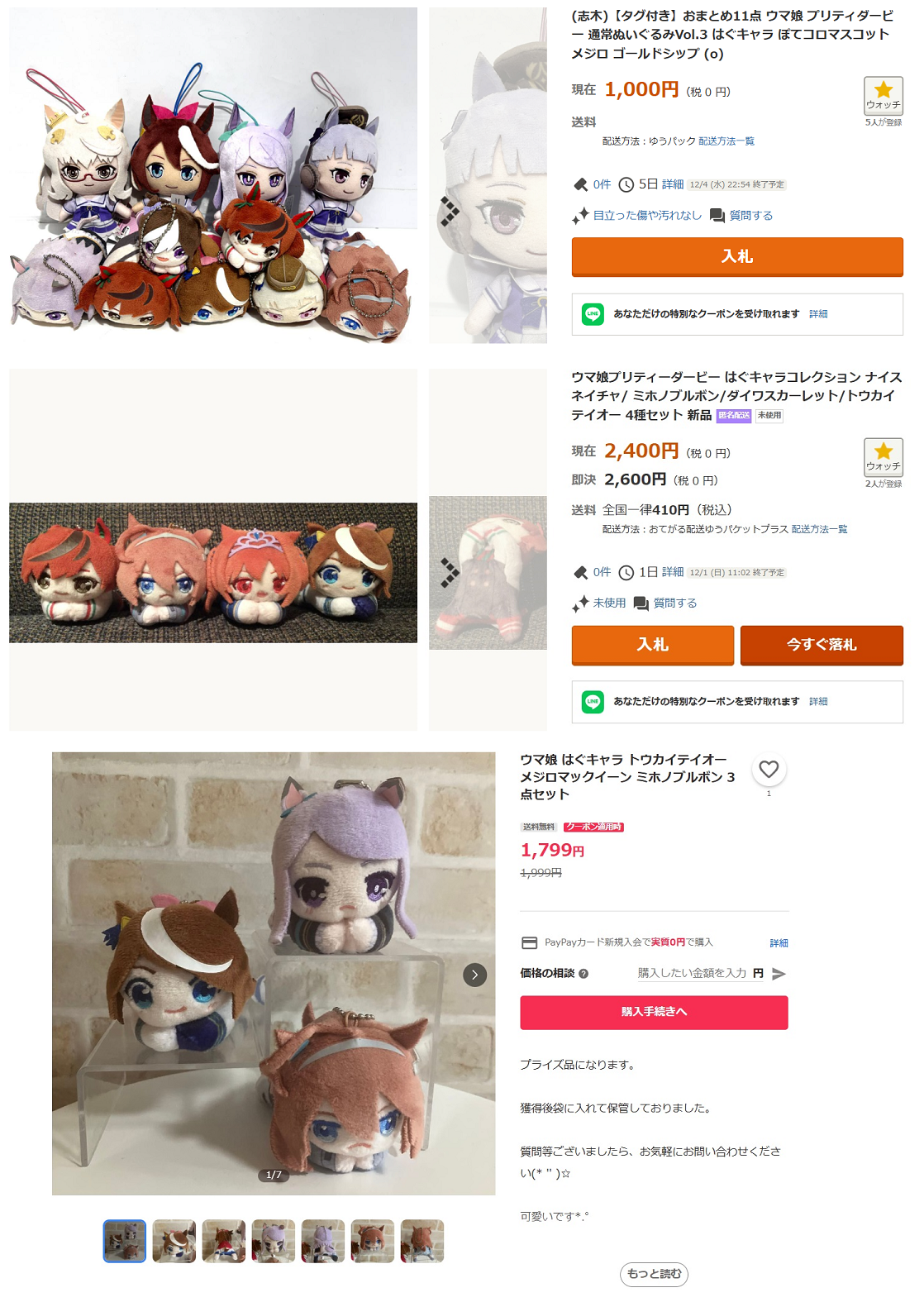Click the send arrow next to price offer
This screenshot has height=1302, width=924.
click(x=779, y=974)
